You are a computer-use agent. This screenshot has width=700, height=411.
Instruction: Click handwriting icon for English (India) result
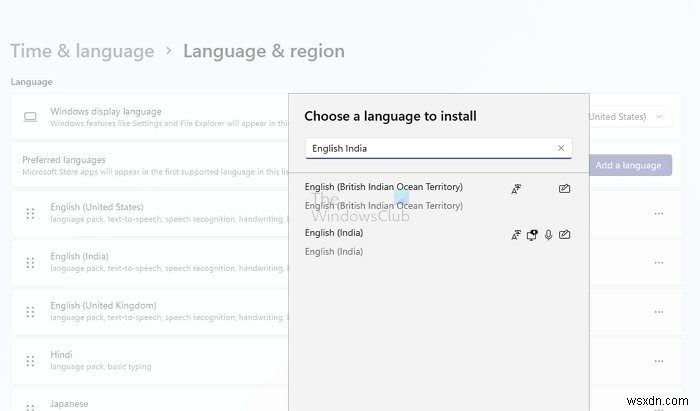point(565,235)
